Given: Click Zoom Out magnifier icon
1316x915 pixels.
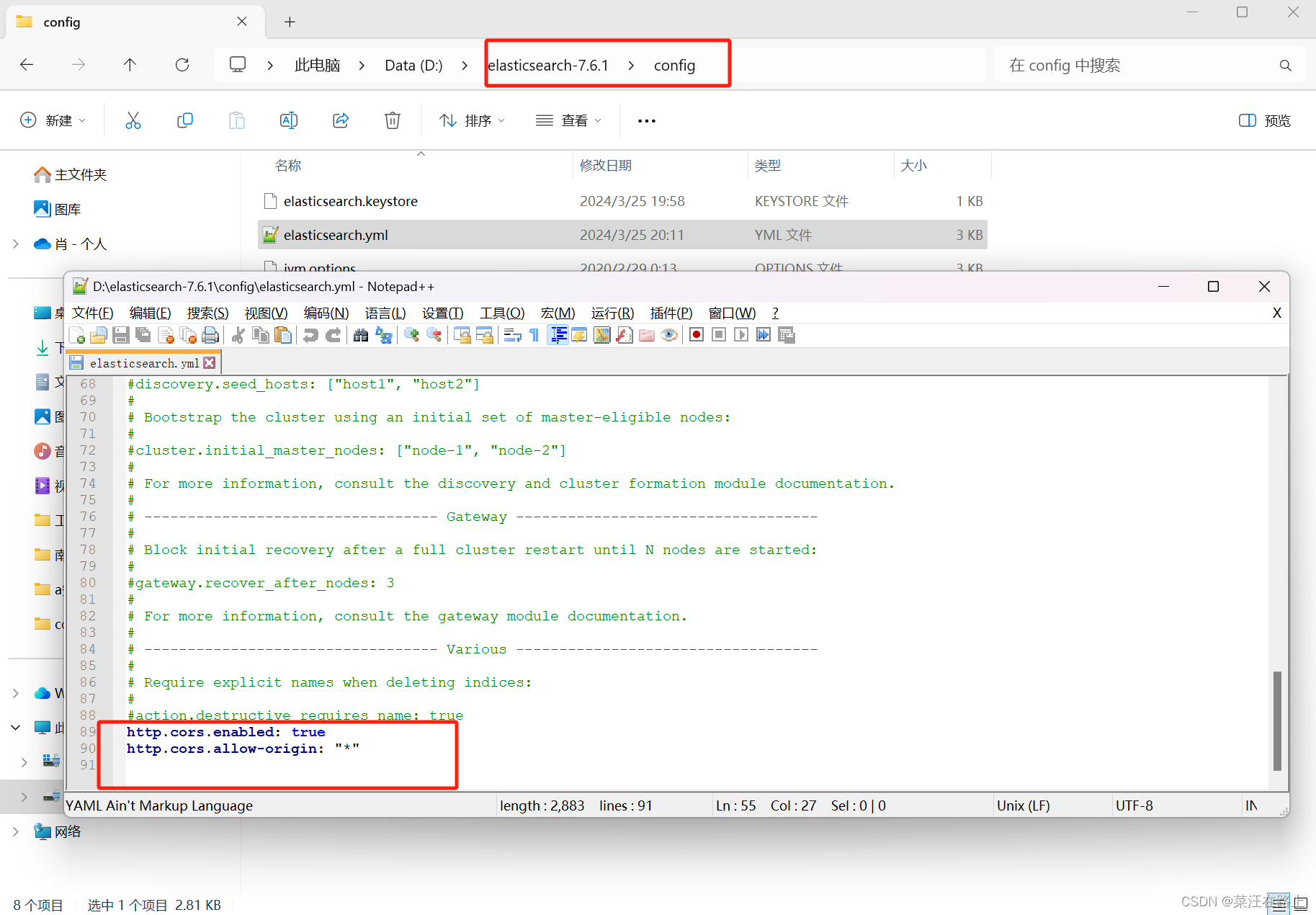Looking at the screenshot, I should (x=434, y=335).
